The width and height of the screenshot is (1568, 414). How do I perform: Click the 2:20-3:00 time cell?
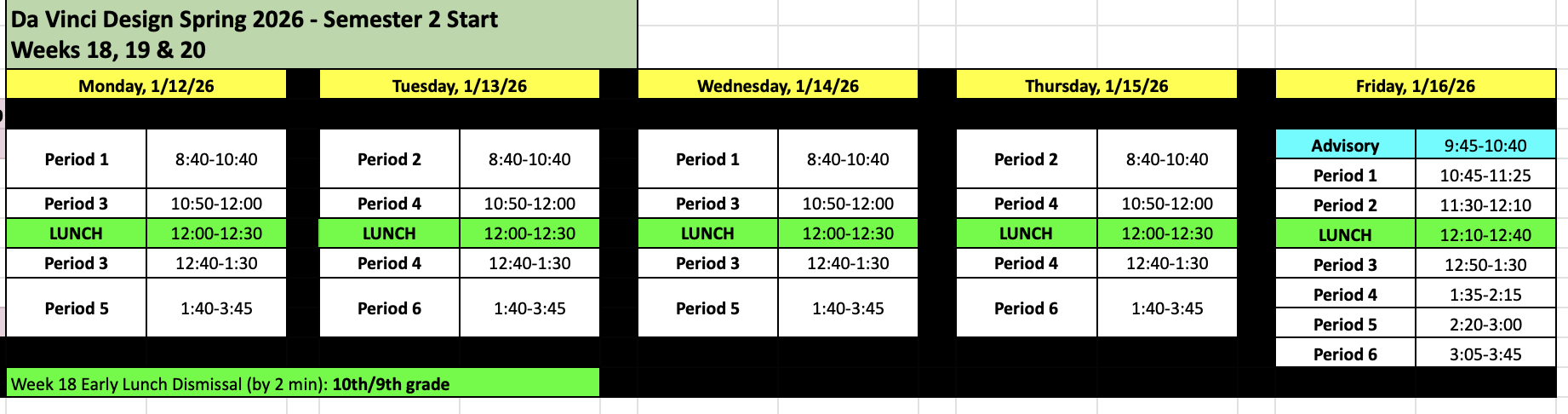[x=1485, y=325]
